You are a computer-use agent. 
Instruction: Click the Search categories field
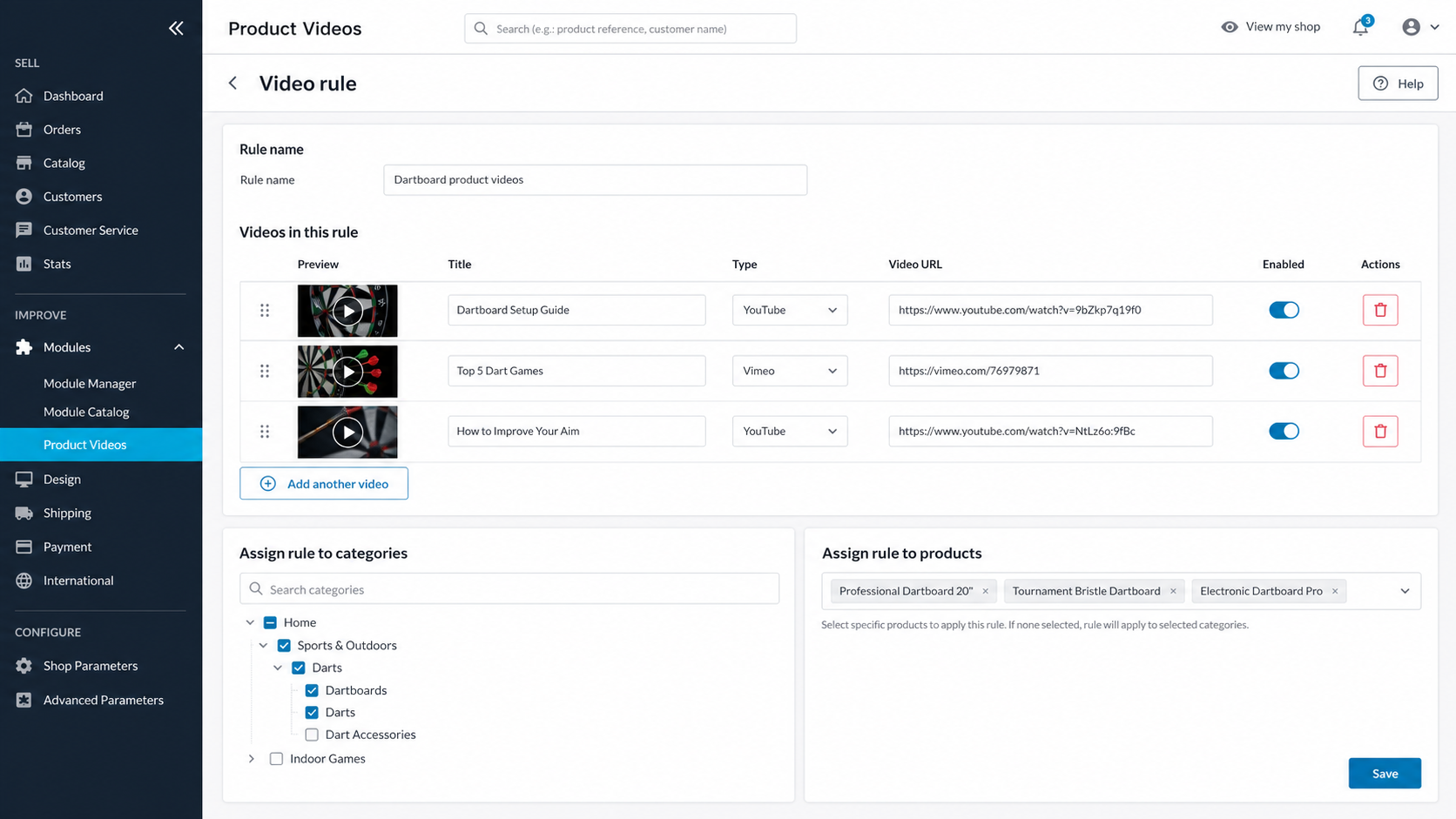click(x=509, y=589)
